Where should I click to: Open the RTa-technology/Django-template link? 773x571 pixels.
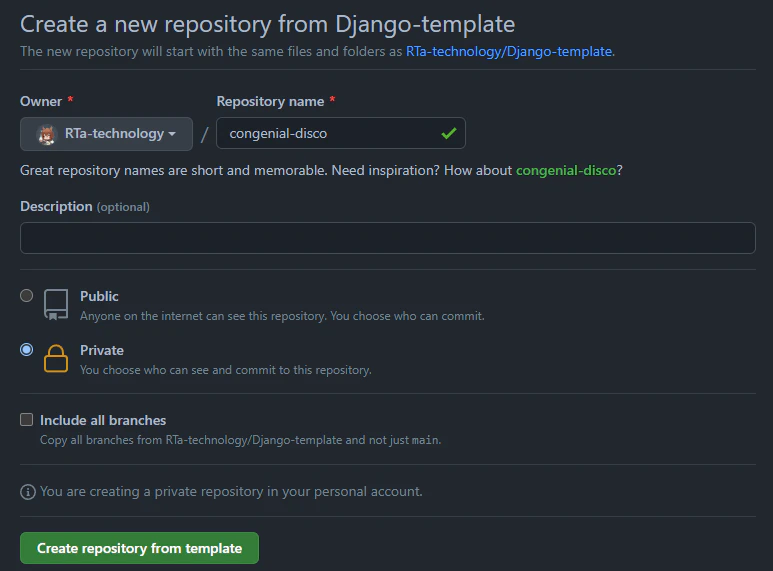coord(509,51)
